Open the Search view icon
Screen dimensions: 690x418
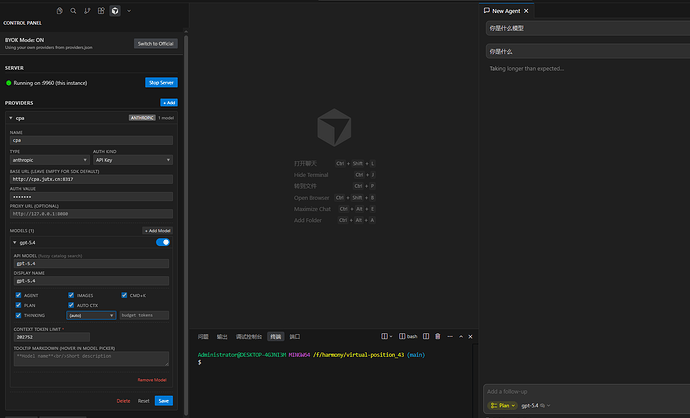point(73,11)
